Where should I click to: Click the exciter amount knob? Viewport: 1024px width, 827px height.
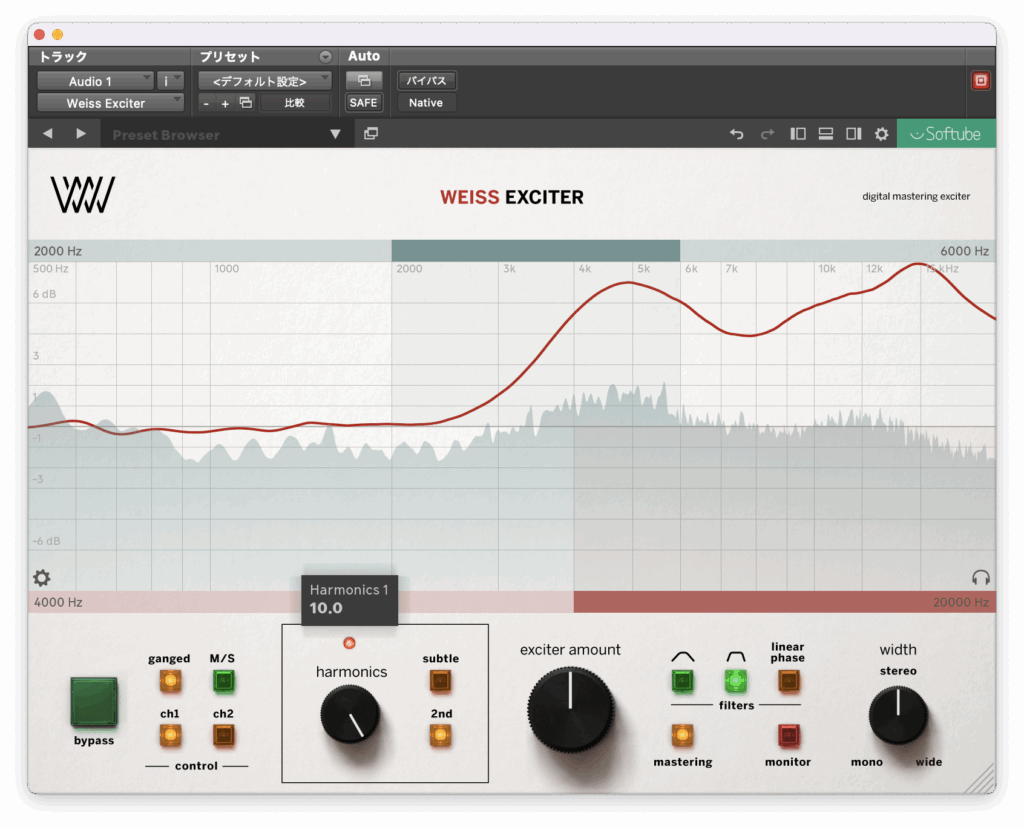571,709
